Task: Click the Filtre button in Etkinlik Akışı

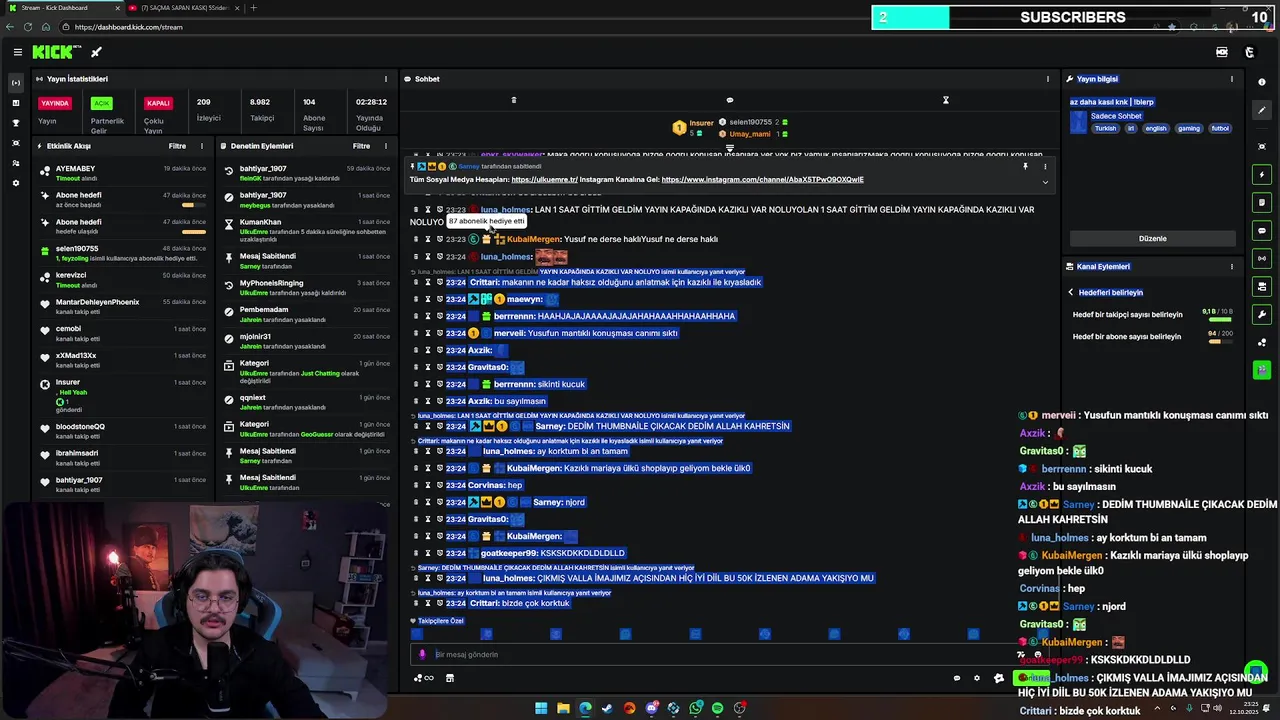Action: point(177,146)
